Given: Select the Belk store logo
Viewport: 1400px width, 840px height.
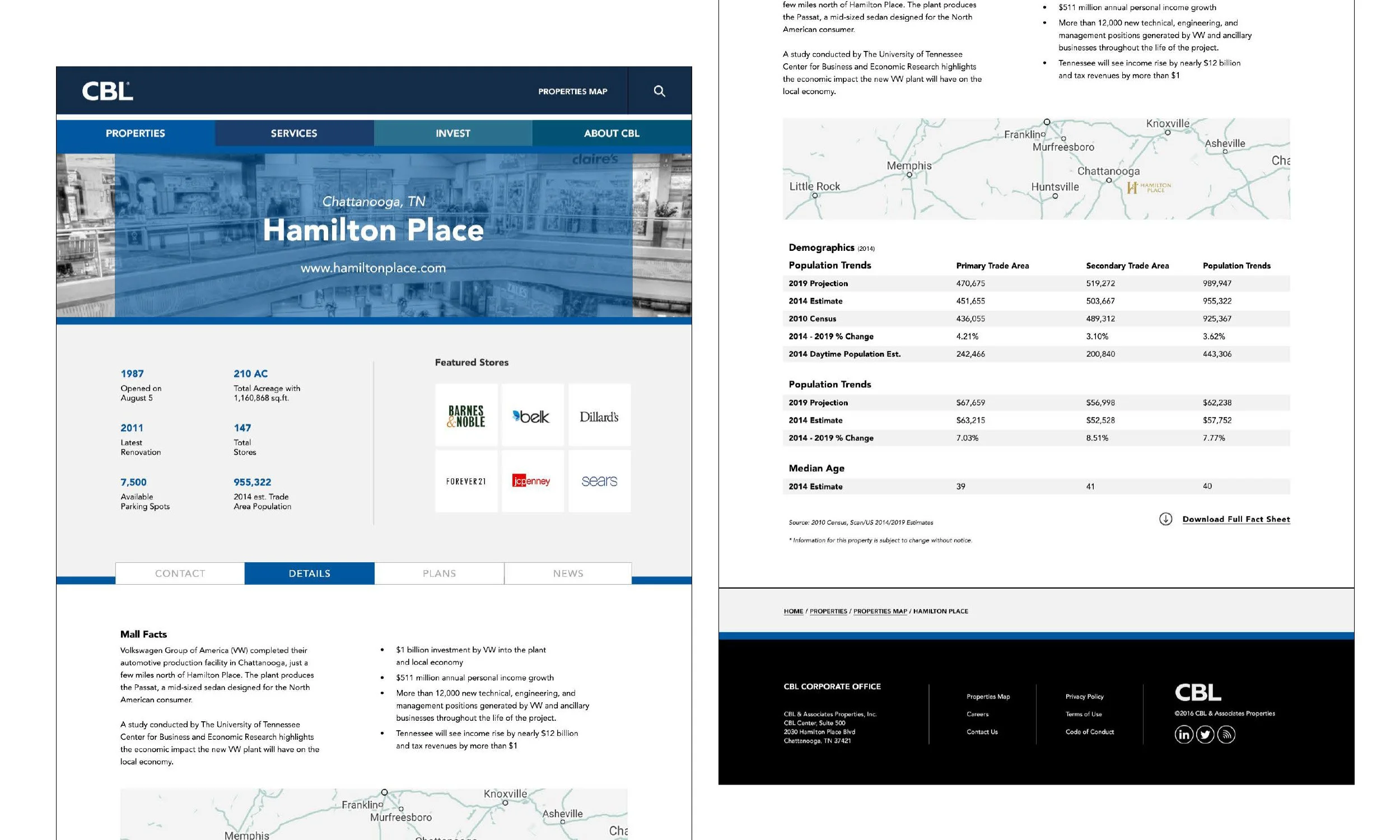Looking at the screenshot, I should [x=533, y=416].
